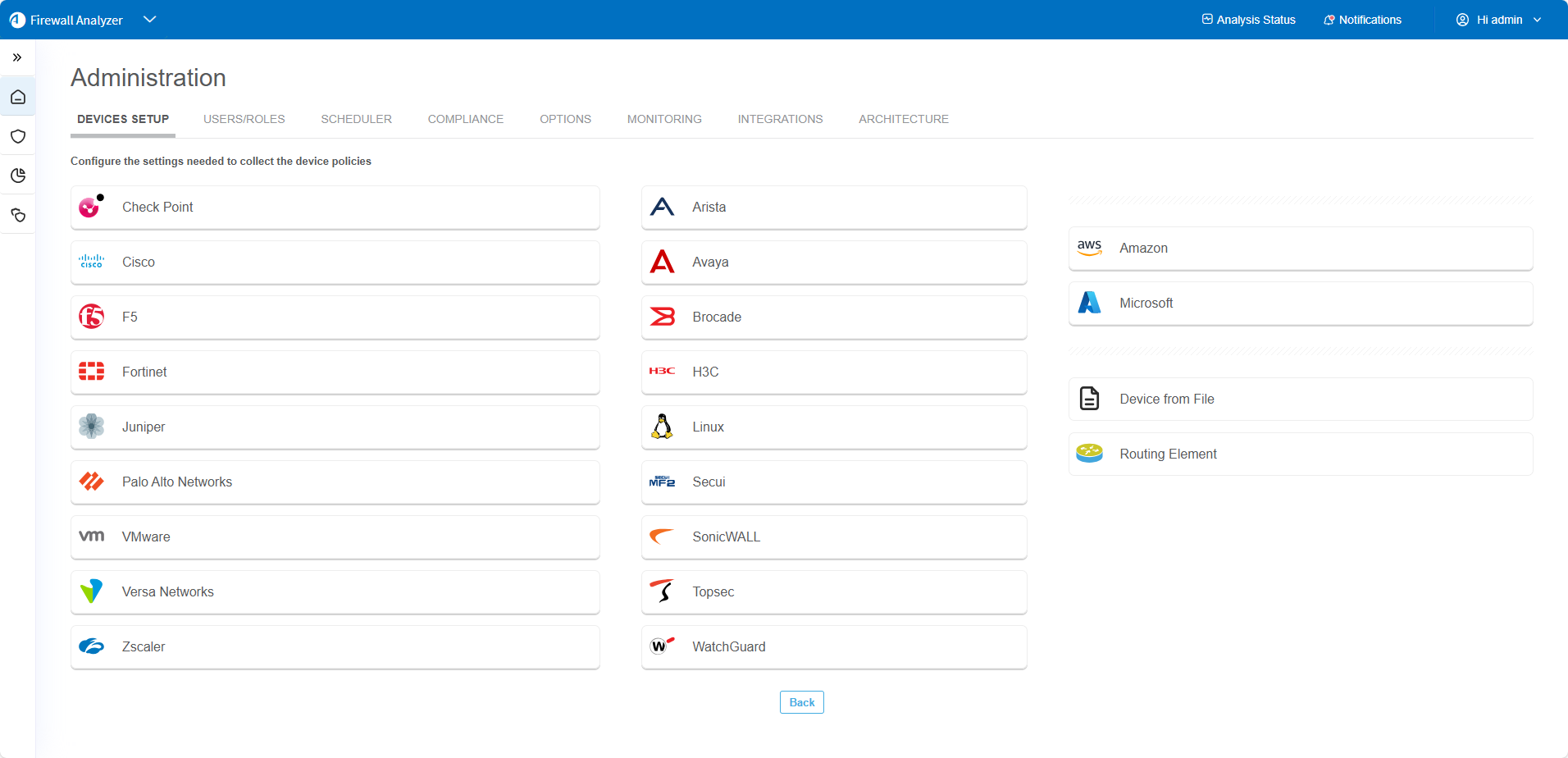Click the Palo Alto Networks logo
This screenshot has width=1568, height=758.
[91, 482]
